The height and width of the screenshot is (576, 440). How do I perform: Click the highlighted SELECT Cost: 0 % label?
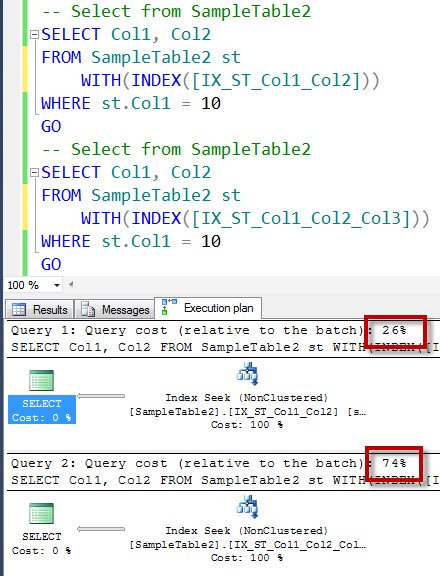click(x=42, y=410)
